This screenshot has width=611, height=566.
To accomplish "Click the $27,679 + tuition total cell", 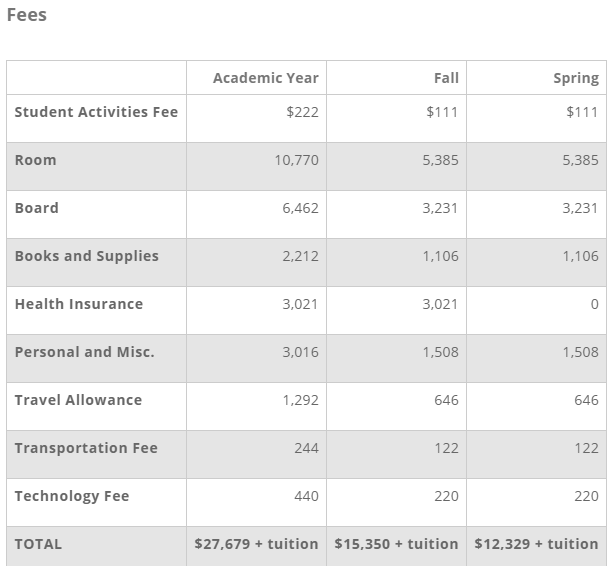I will coord(256,544).
